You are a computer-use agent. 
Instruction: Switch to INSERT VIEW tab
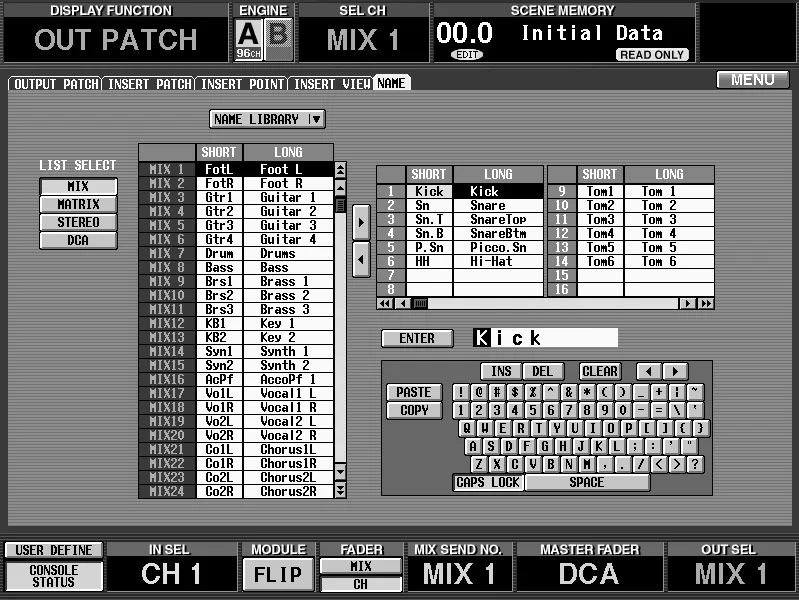point(331,84)
